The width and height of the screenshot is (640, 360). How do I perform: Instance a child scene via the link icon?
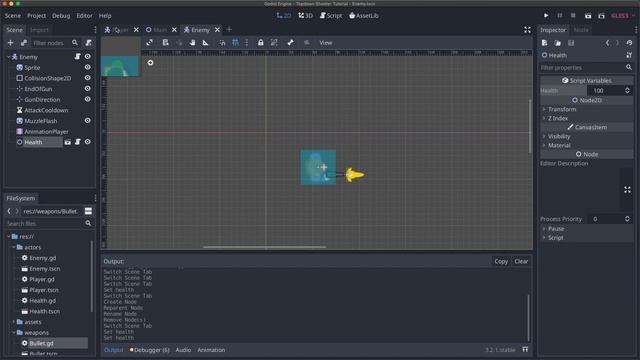(x=24, y=43)
